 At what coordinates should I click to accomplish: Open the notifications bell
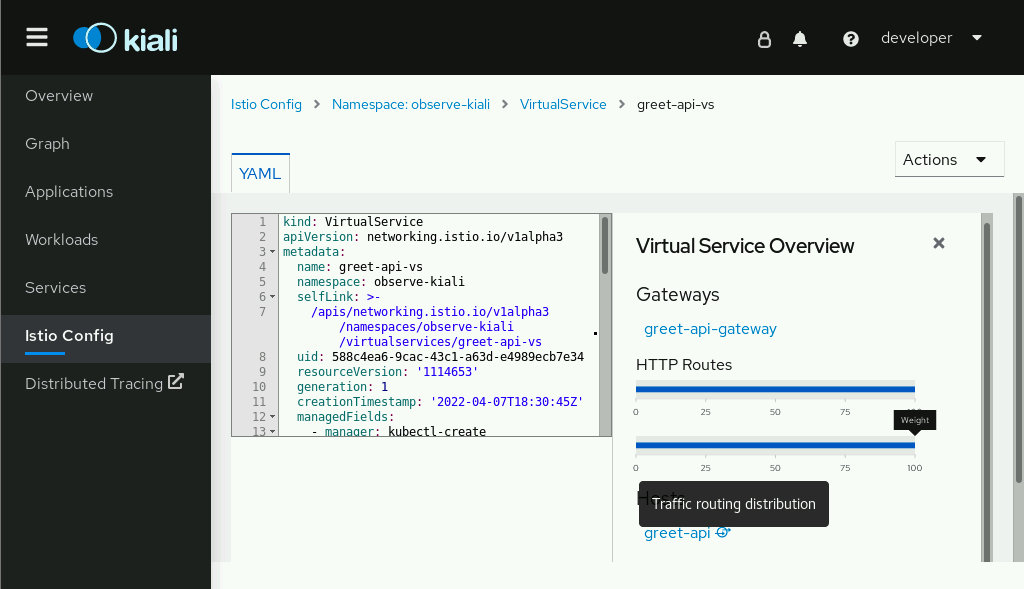coord(801,38)
